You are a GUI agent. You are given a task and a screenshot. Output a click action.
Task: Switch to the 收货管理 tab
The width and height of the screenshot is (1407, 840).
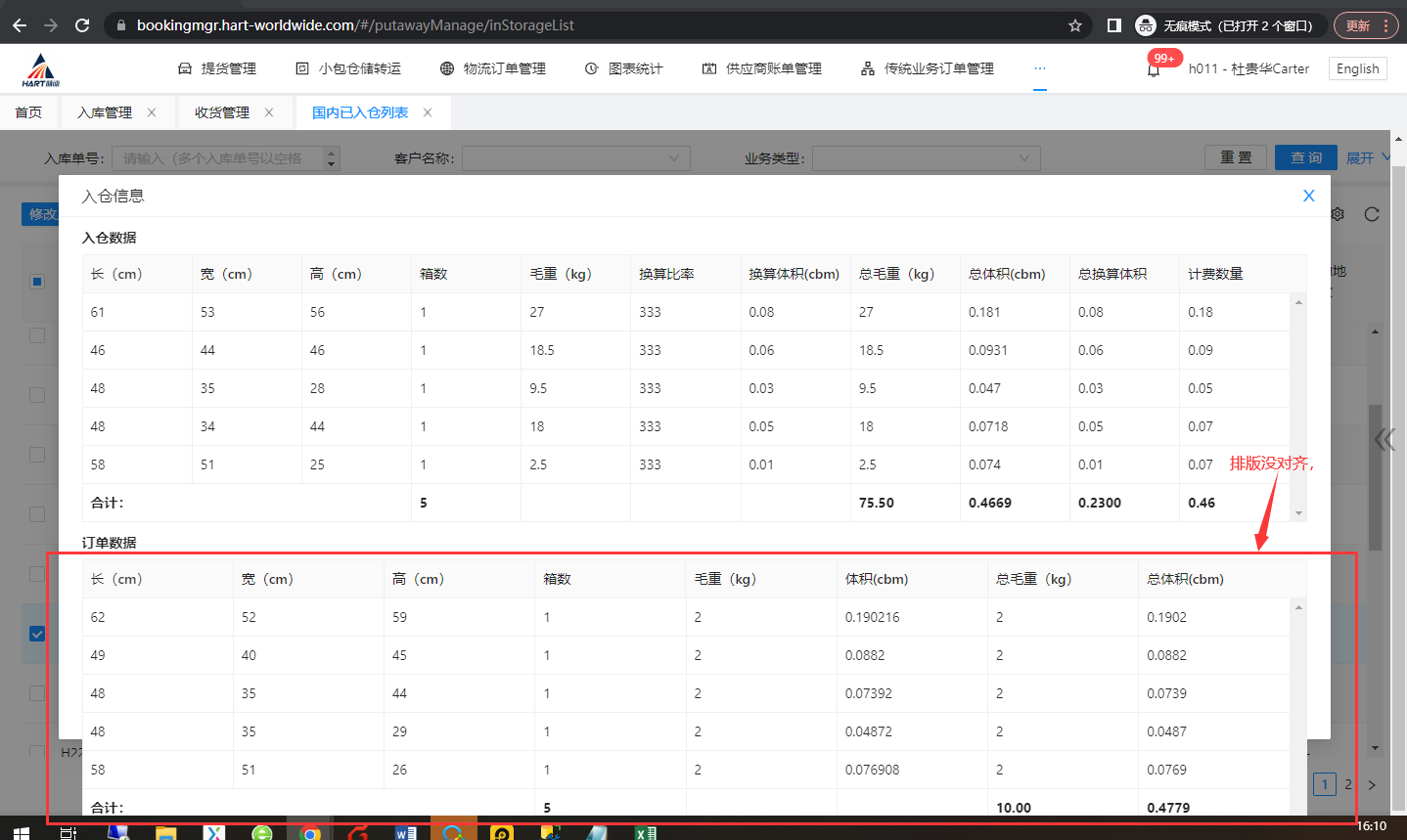(222, 112)
